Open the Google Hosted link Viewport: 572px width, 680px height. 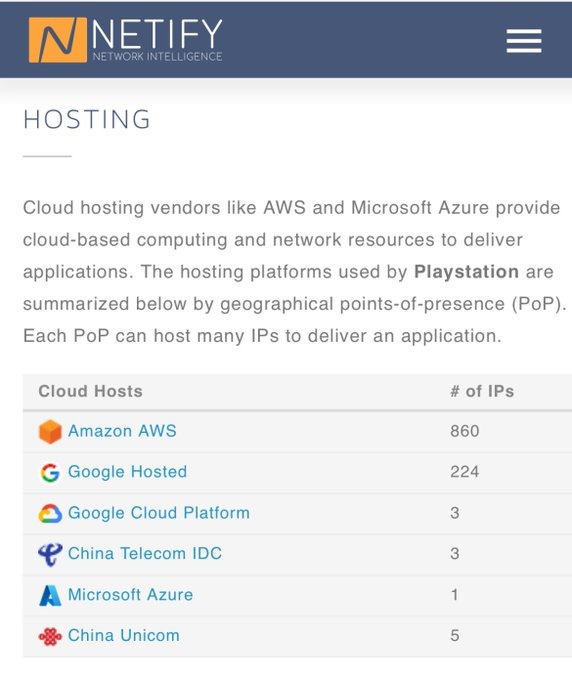[127, 472]
